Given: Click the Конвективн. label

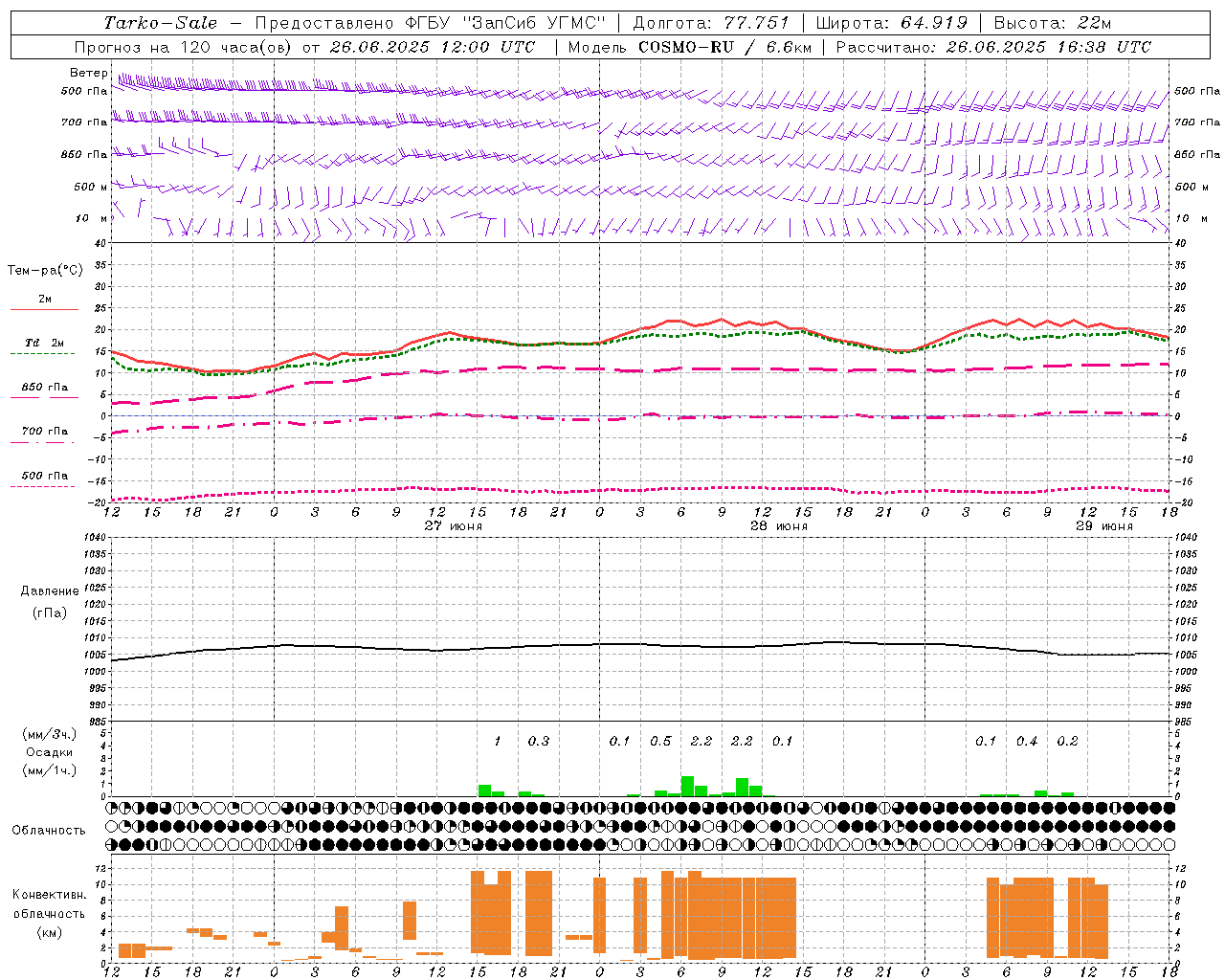Looking at the screenshot, I should (49, 895).
